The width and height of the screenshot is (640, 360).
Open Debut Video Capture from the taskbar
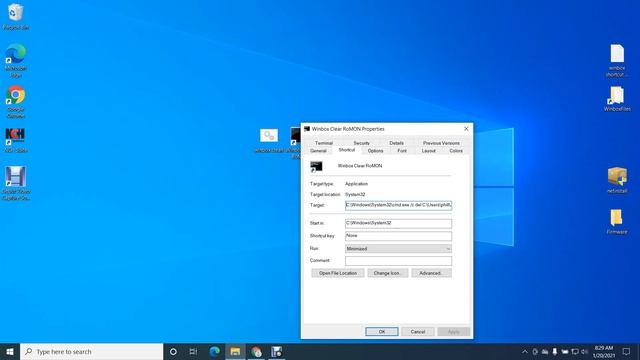click(x=277, y=351)
